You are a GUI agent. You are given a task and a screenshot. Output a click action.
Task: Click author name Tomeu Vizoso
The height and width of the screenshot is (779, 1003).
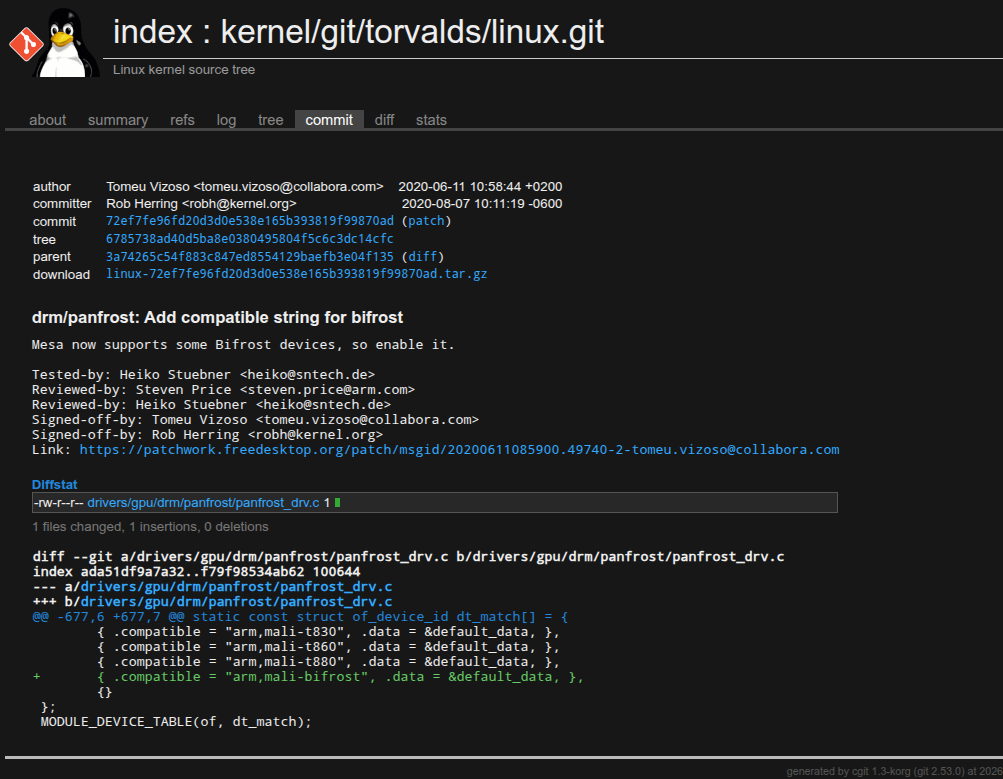tap(245, 187)
